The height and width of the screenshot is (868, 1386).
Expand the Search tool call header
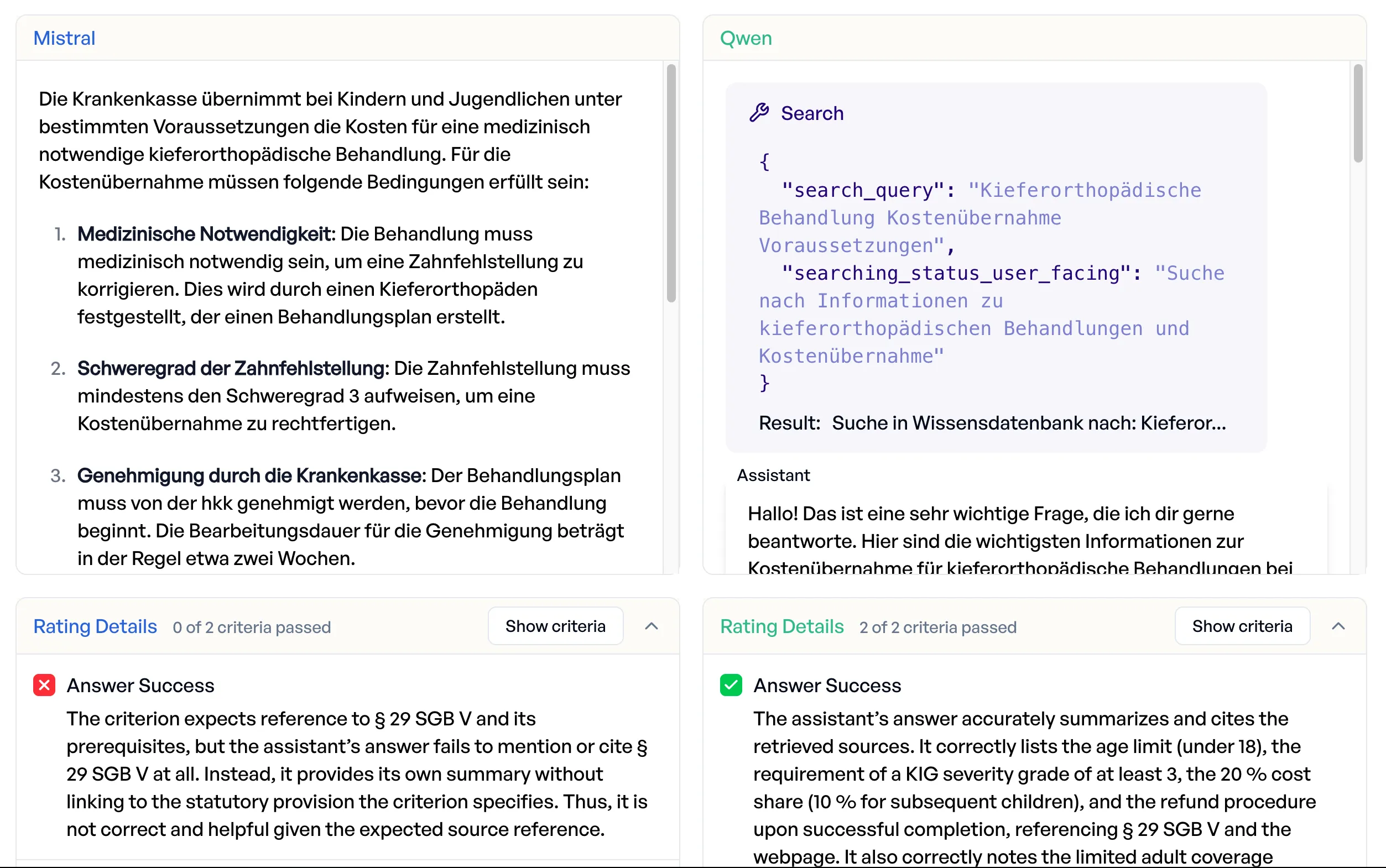tap(812, 113)
